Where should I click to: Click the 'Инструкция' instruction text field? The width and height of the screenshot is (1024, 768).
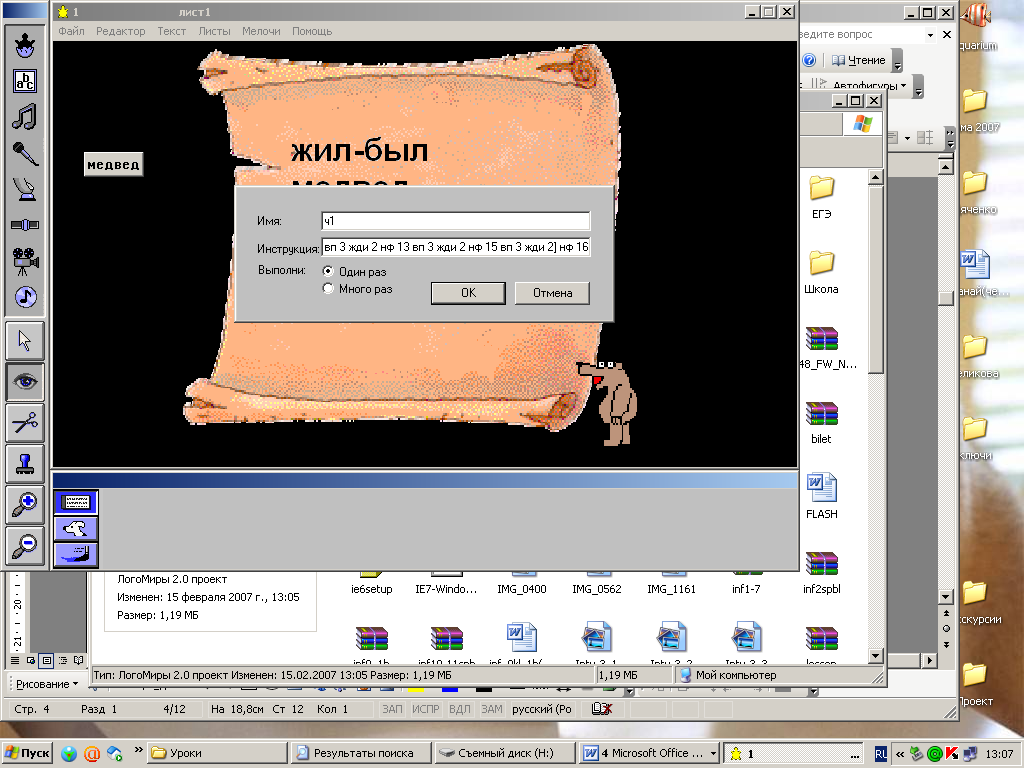pyautogui.click(x=456, y=247)
